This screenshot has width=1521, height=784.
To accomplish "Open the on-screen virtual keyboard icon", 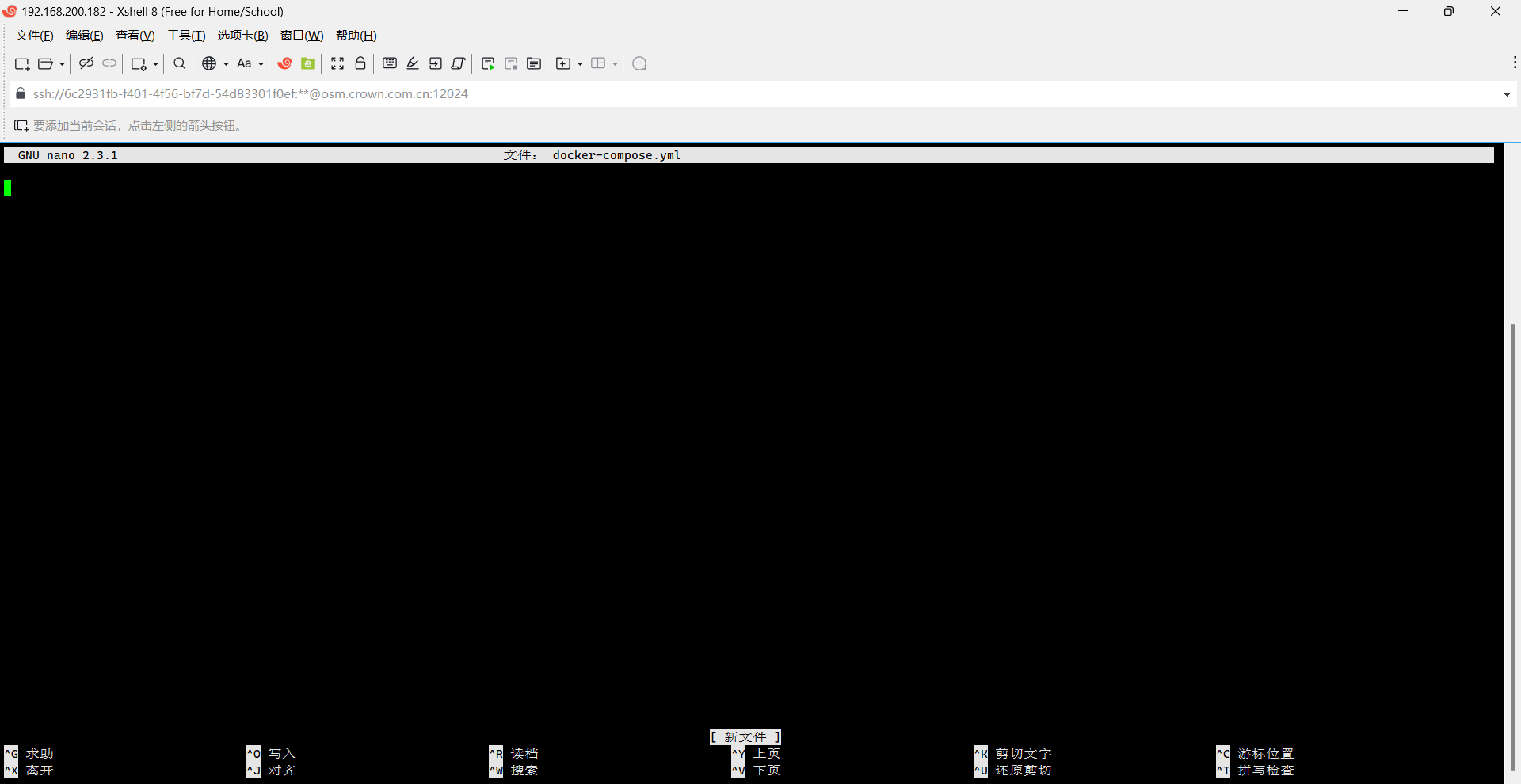I will click(x=389, y=63).
